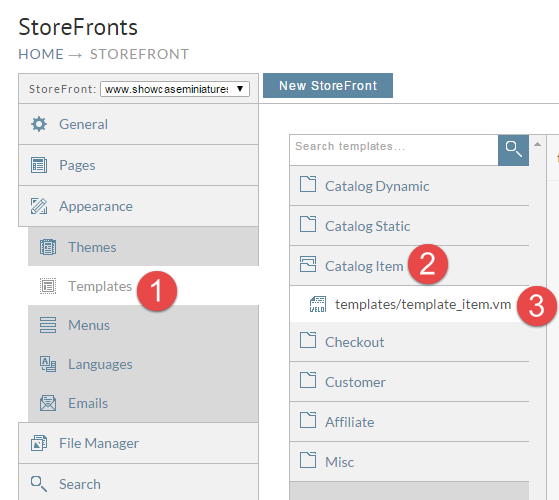The image size is (559, 500).
Task: Click the Appearance pencil icon
Action: coord(39,206)
